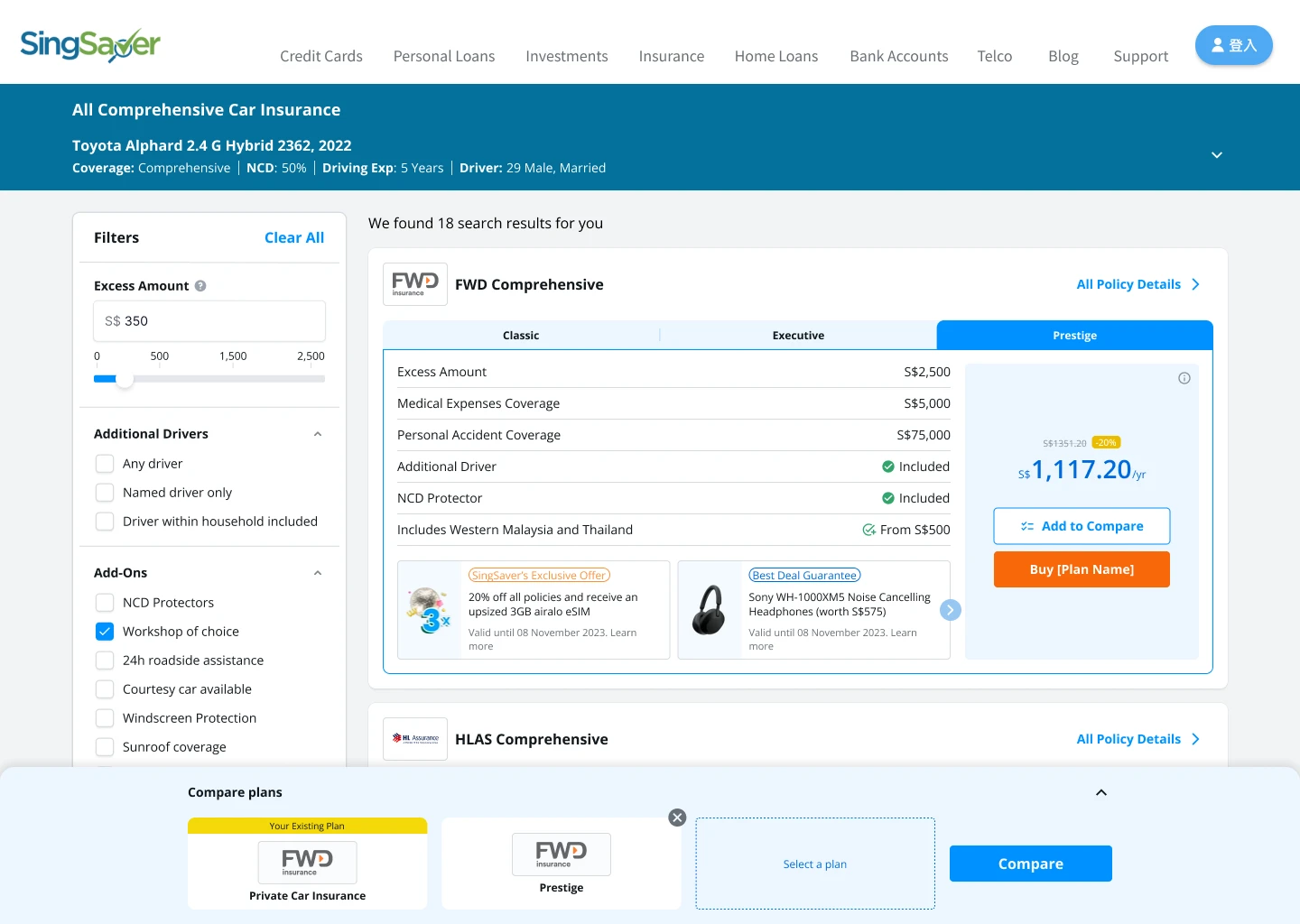Click the info icon in the price panel

coord(1184,378)
